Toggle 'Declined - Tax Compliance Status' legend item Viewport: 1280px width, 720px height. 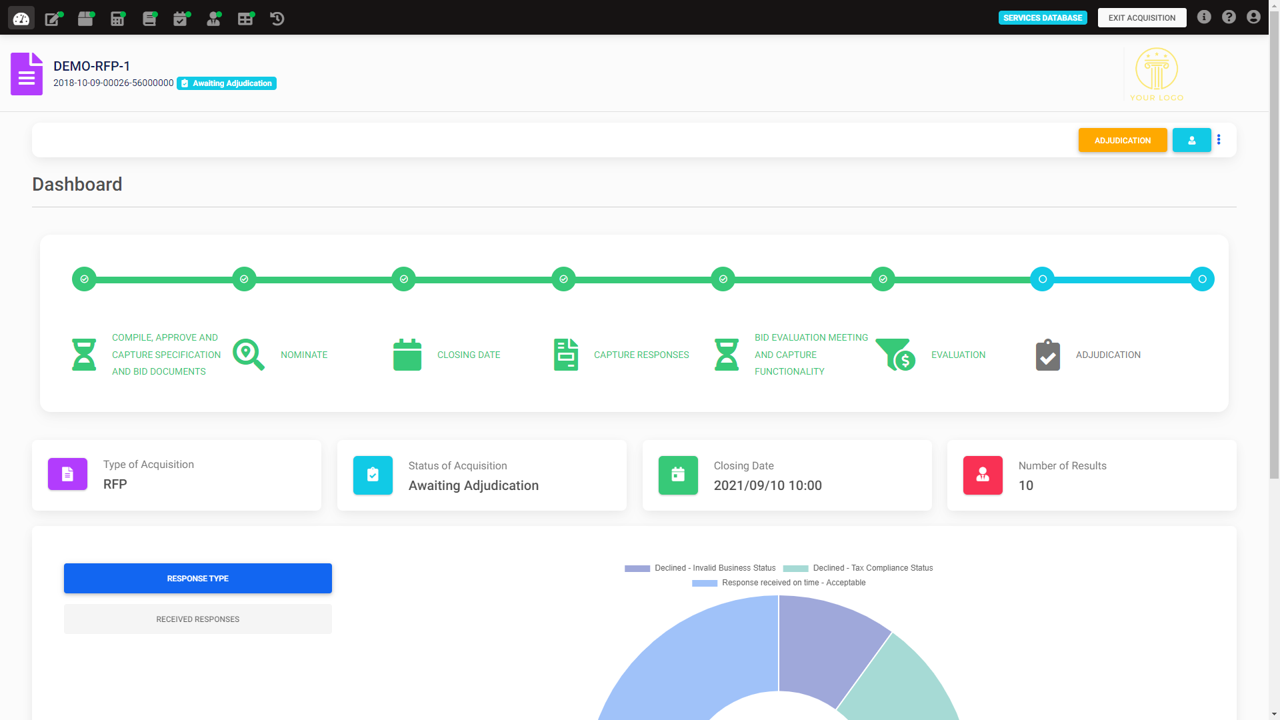tap(858, 568)
